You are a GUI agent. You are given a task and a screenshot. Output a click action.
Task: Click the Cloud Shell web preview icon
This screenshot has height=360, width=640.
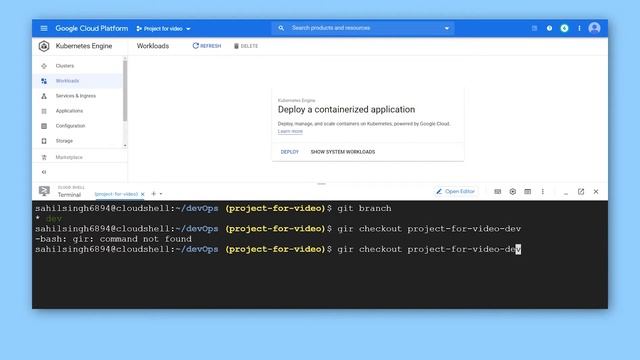click(x=528, y=191)
